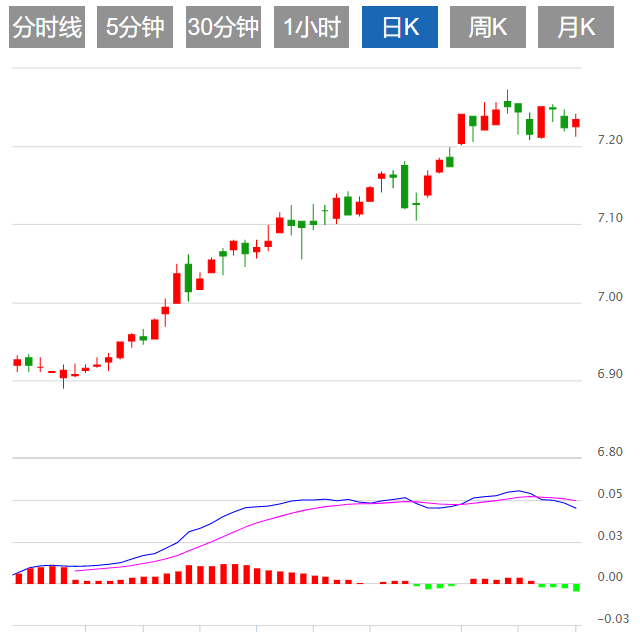Select the 0.00 MACD zero label
640x632 pixels.
click(609, 577)
